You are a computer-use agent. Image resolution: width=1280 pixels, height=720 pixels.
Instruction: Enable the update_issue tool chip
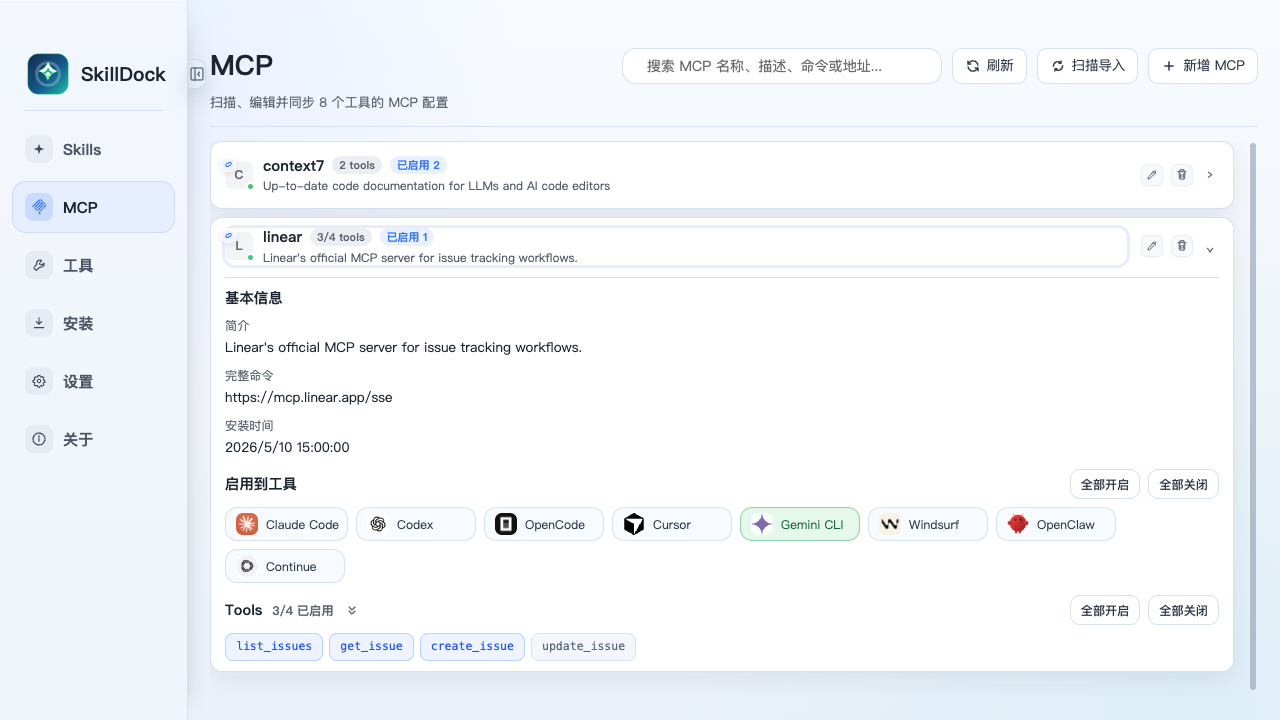(x=583, y=646)
